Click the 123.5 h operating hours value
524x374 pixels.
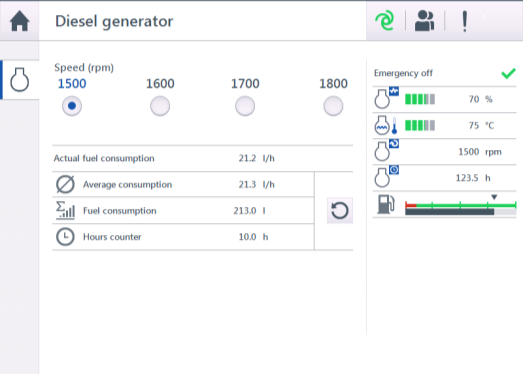(473, 178)
